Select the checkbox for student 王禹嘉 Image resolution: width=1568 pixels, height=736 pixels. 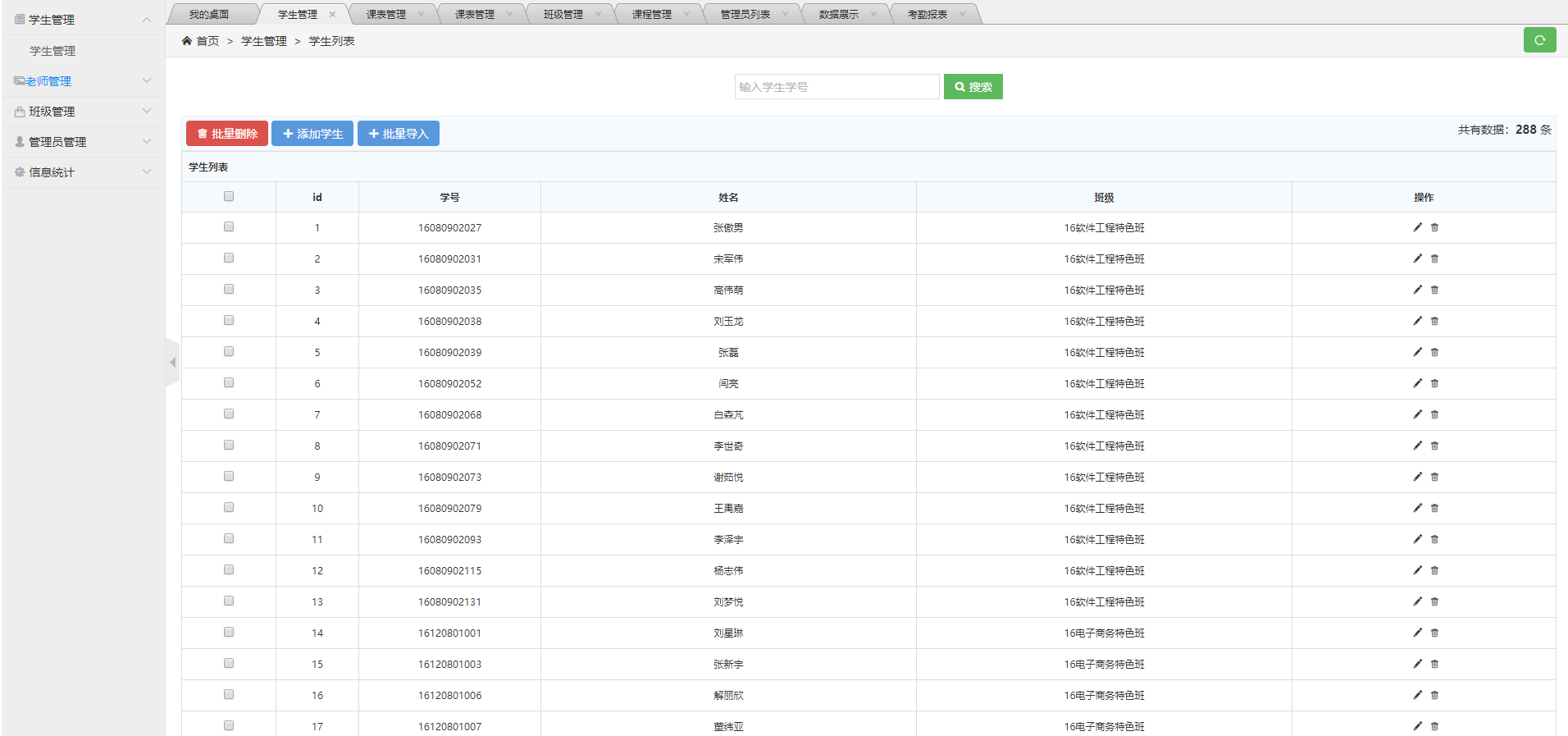pyautogui.click(x=229, y=507)
